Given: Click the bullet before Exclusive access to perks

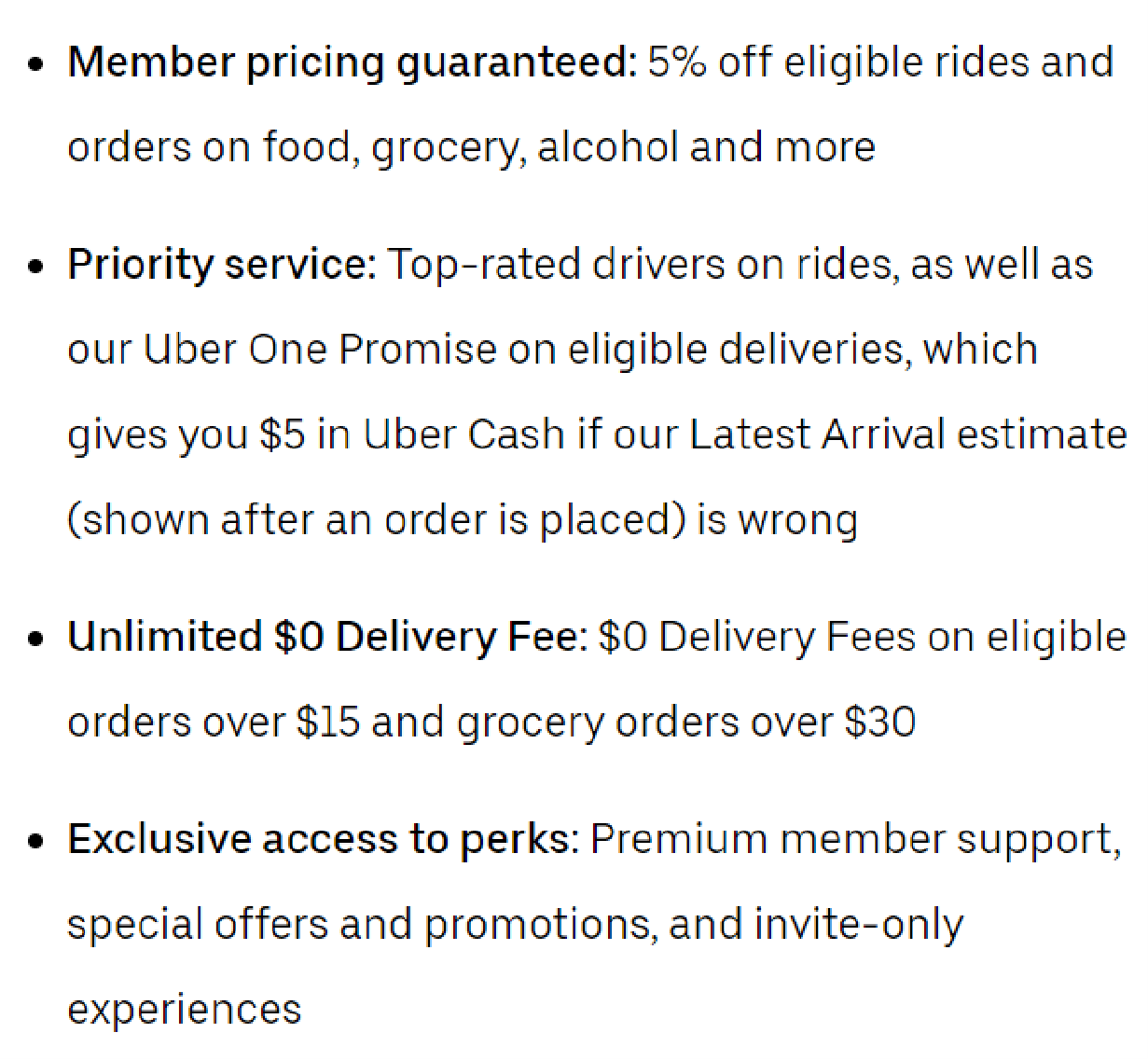Looking at the screenshot, I should (x=36, y=842).
